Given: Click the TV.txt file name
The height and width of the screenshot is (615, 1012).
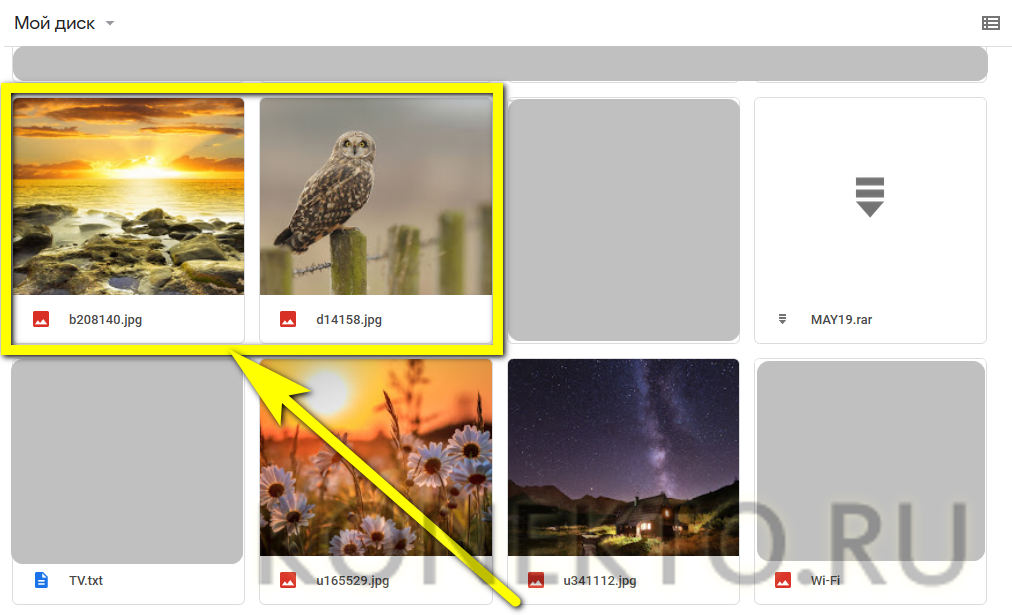Looking at the screenshot, I should [86, 580].
